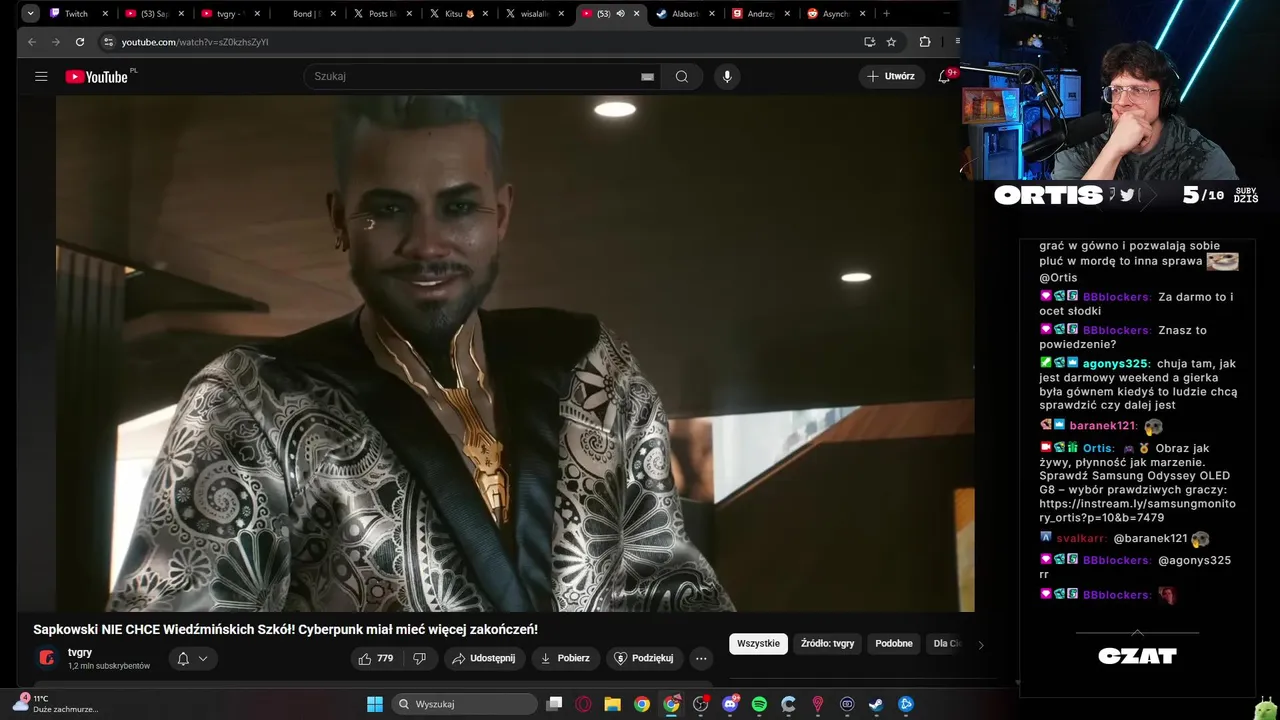Close the Posts X tab
Screen dimensions: 1280x720
[408, 14]
